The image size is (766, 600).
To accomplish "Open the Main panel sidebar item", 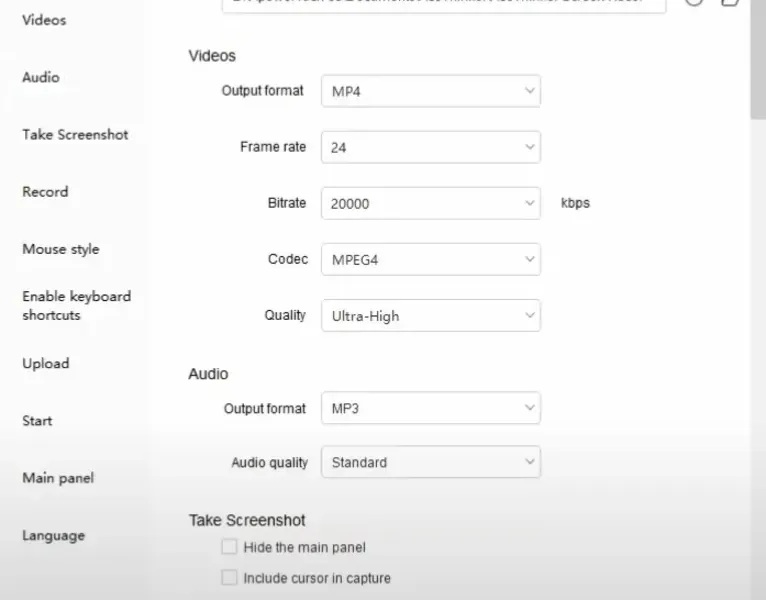I will point(58,478).
